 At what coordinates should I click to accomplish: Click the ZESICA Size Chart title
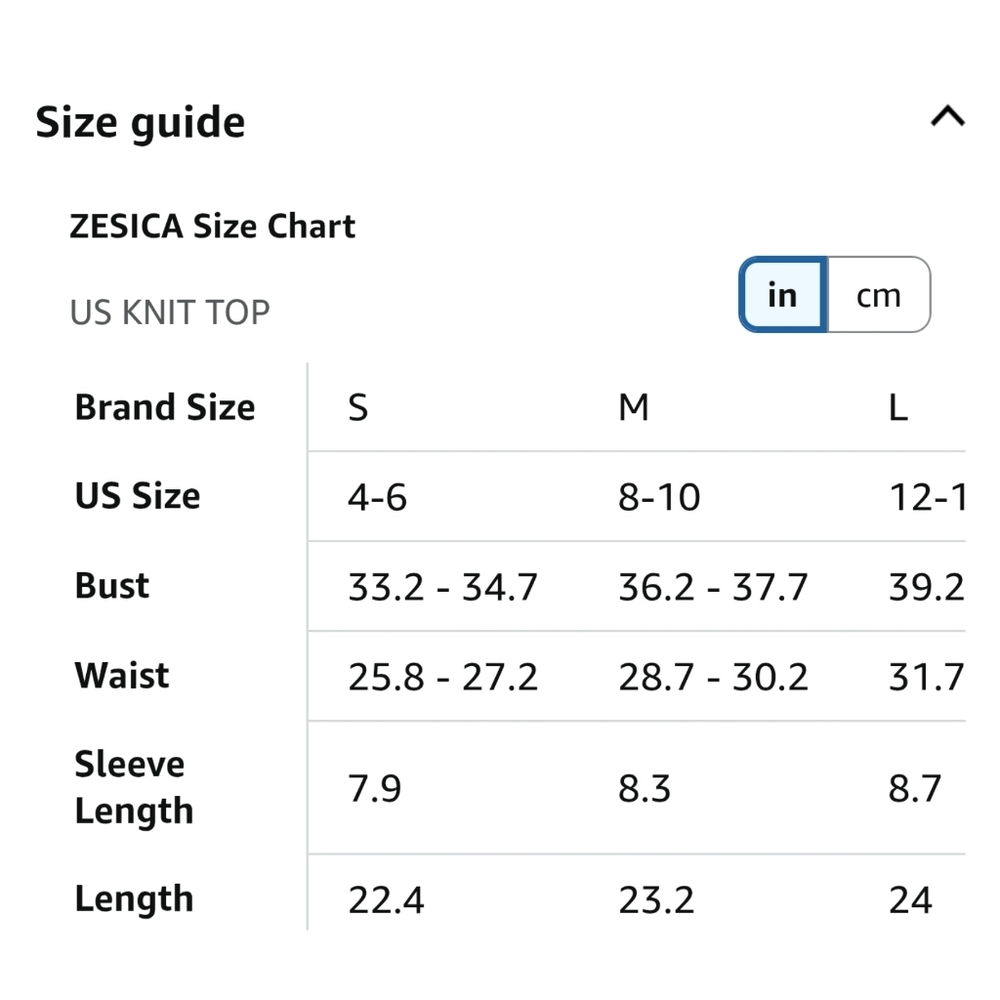click(212, 226)
